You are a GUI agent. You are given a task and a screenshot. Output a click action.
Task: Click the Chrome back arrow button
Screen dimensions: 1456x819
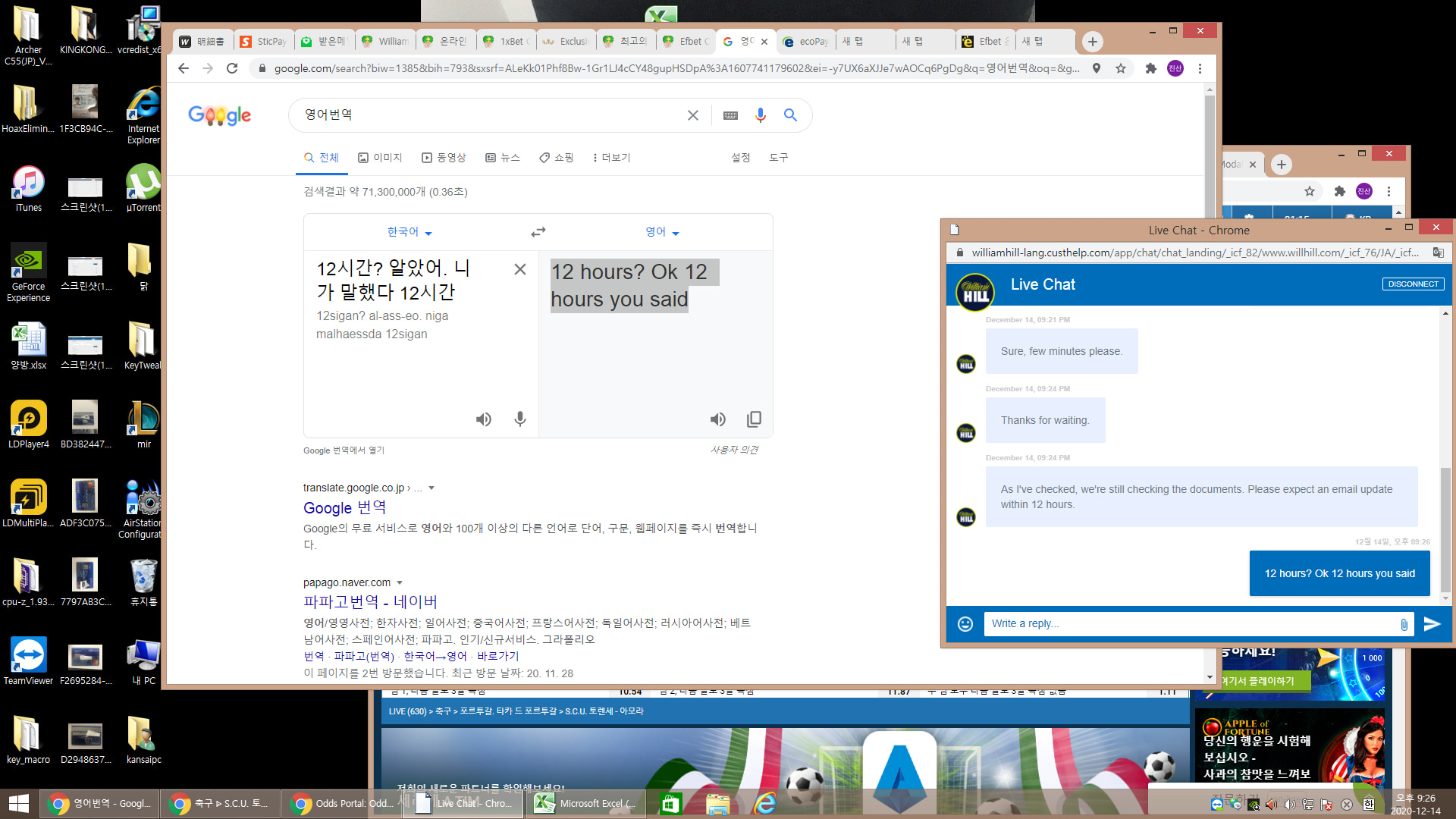coord(184,68)
